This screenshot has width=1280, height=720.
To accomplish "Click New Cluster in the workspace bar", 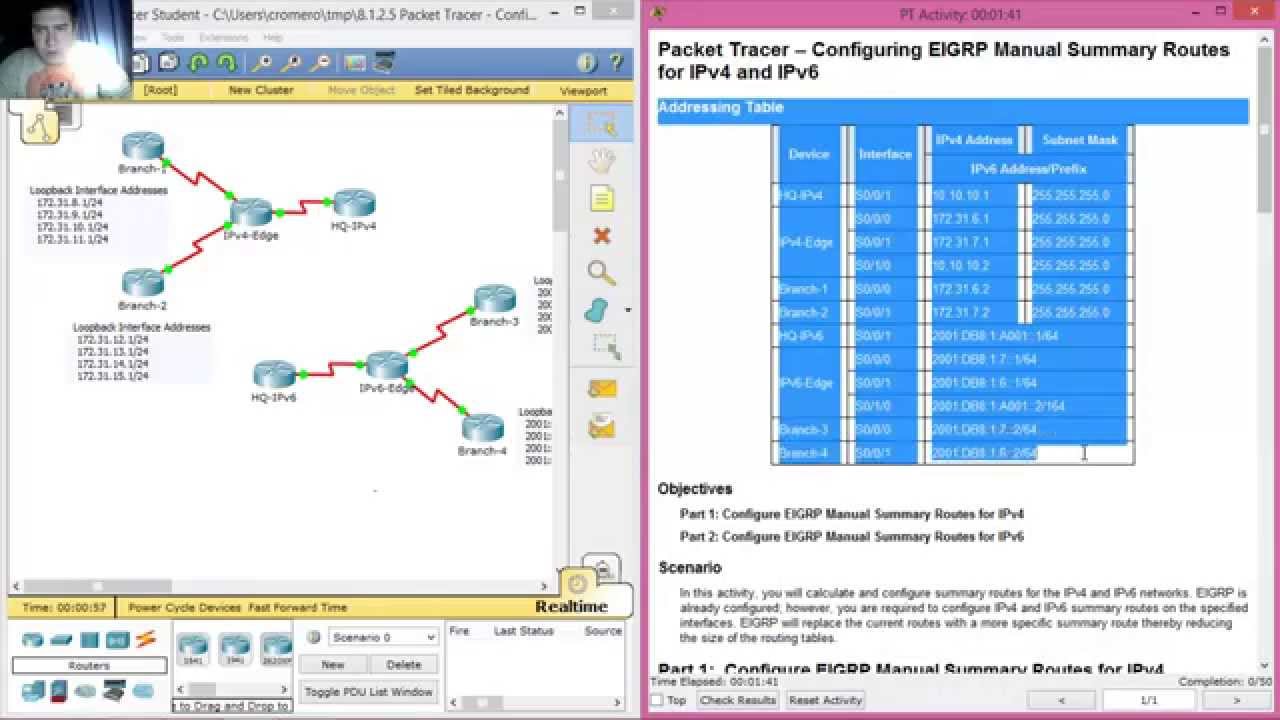I will click(x=261, y=90).
